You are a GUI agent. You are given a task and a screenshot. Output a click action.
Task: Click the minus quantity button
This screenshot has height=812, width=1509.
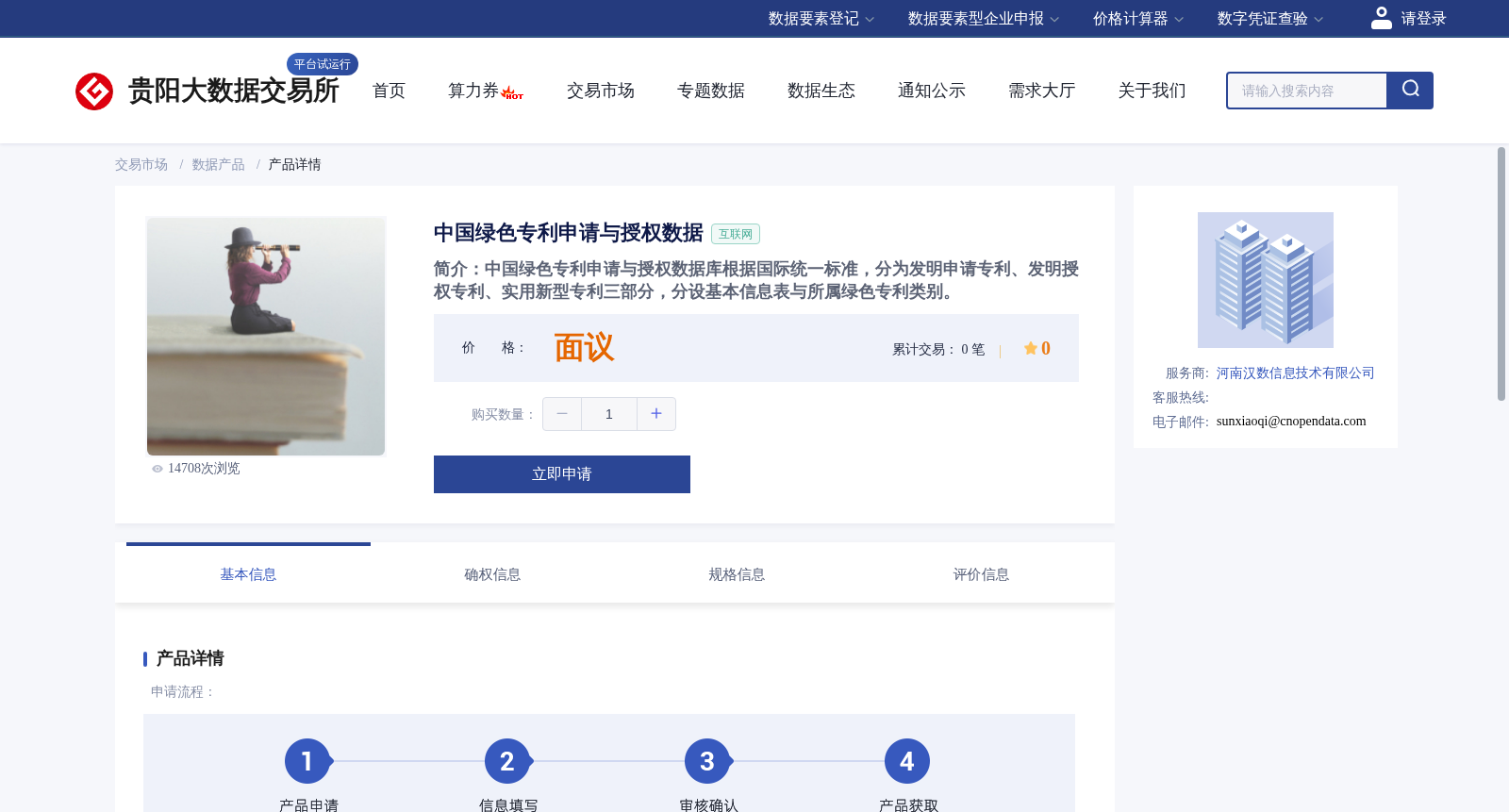(562, 414)
